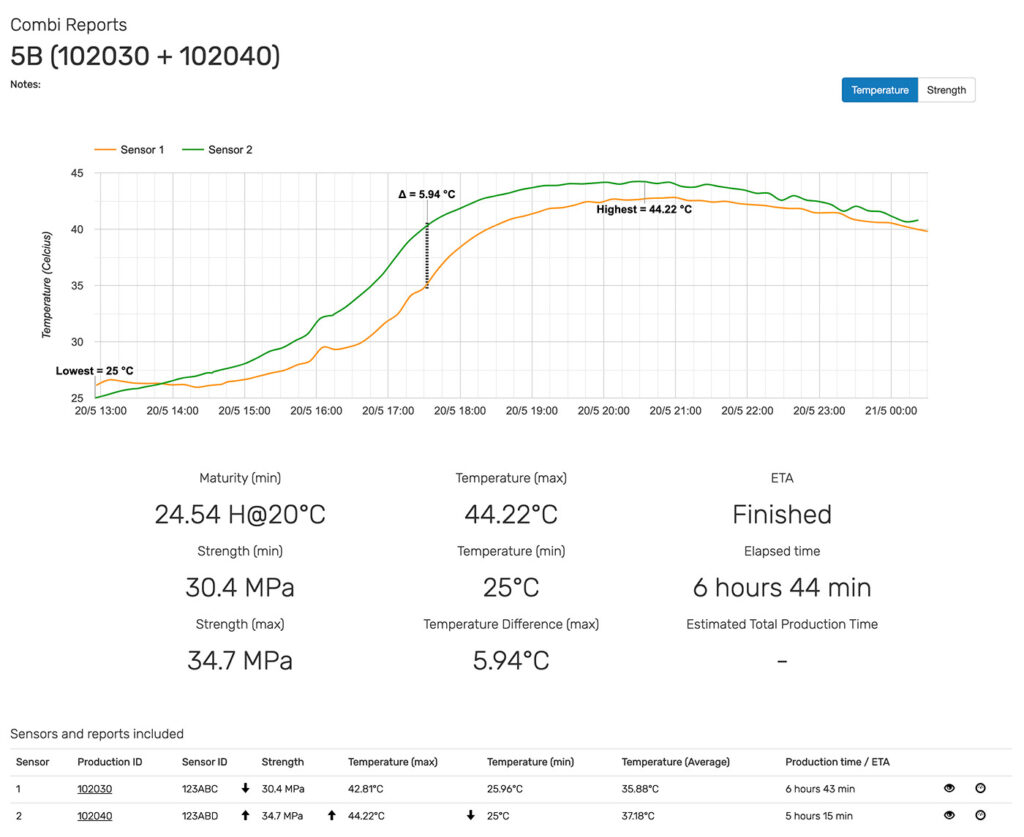Click the 6 hours 43 min cell
Screen dimensions: 1024x837
click(x=820, y=789)
